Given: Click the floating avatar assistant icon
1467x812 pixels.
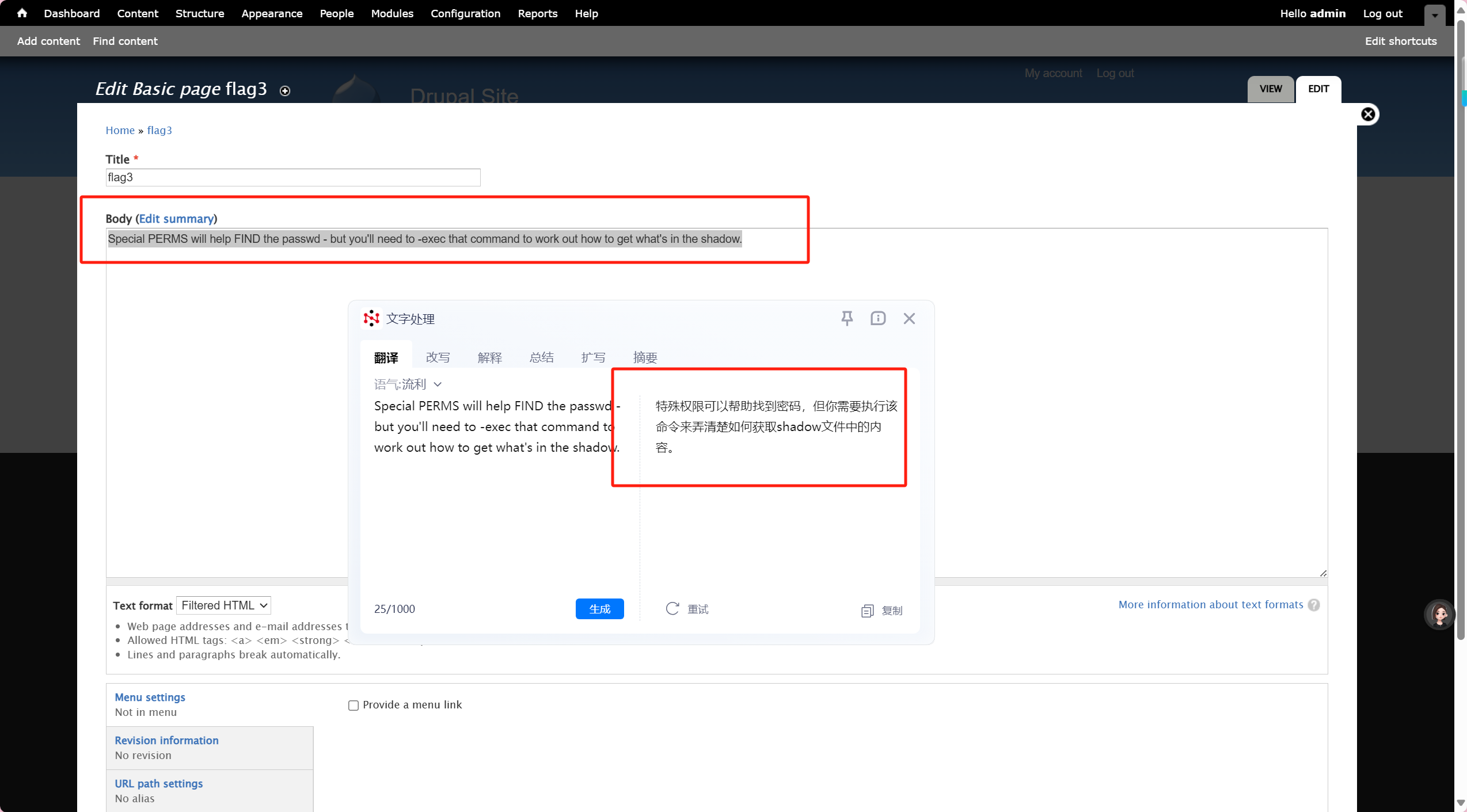Looking at the screenshot, I should click(1439, 615).
